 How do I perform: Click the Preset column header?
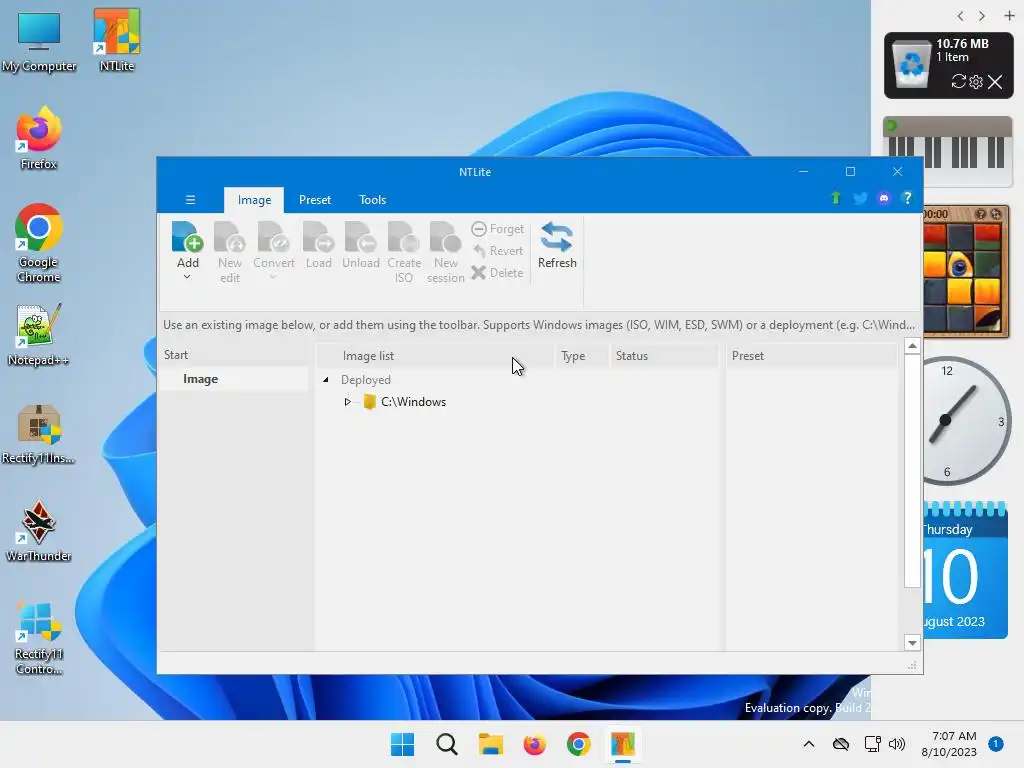[x=812, y=356]
